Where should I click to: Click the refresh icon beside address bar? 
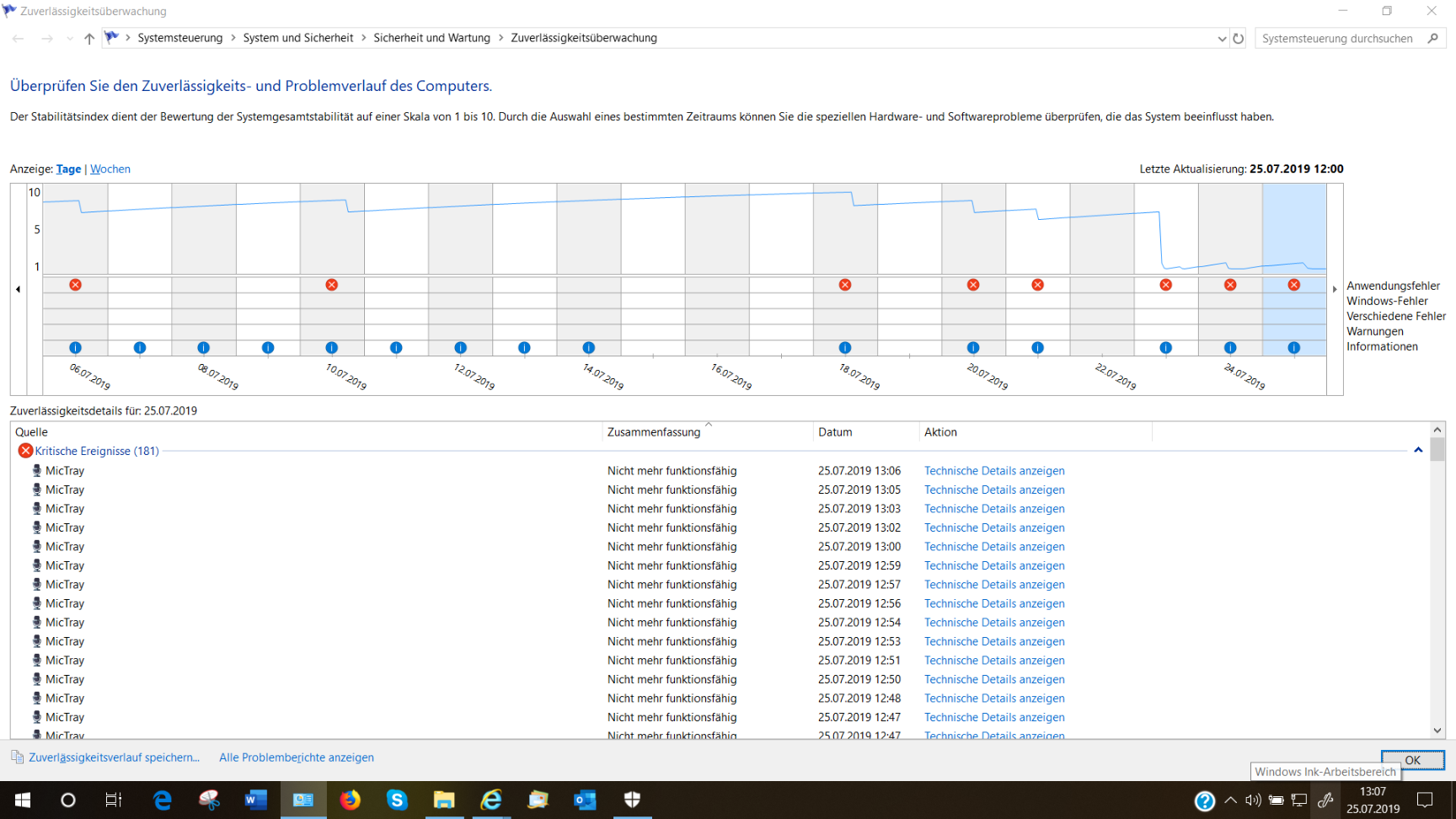click(1239, 38)
